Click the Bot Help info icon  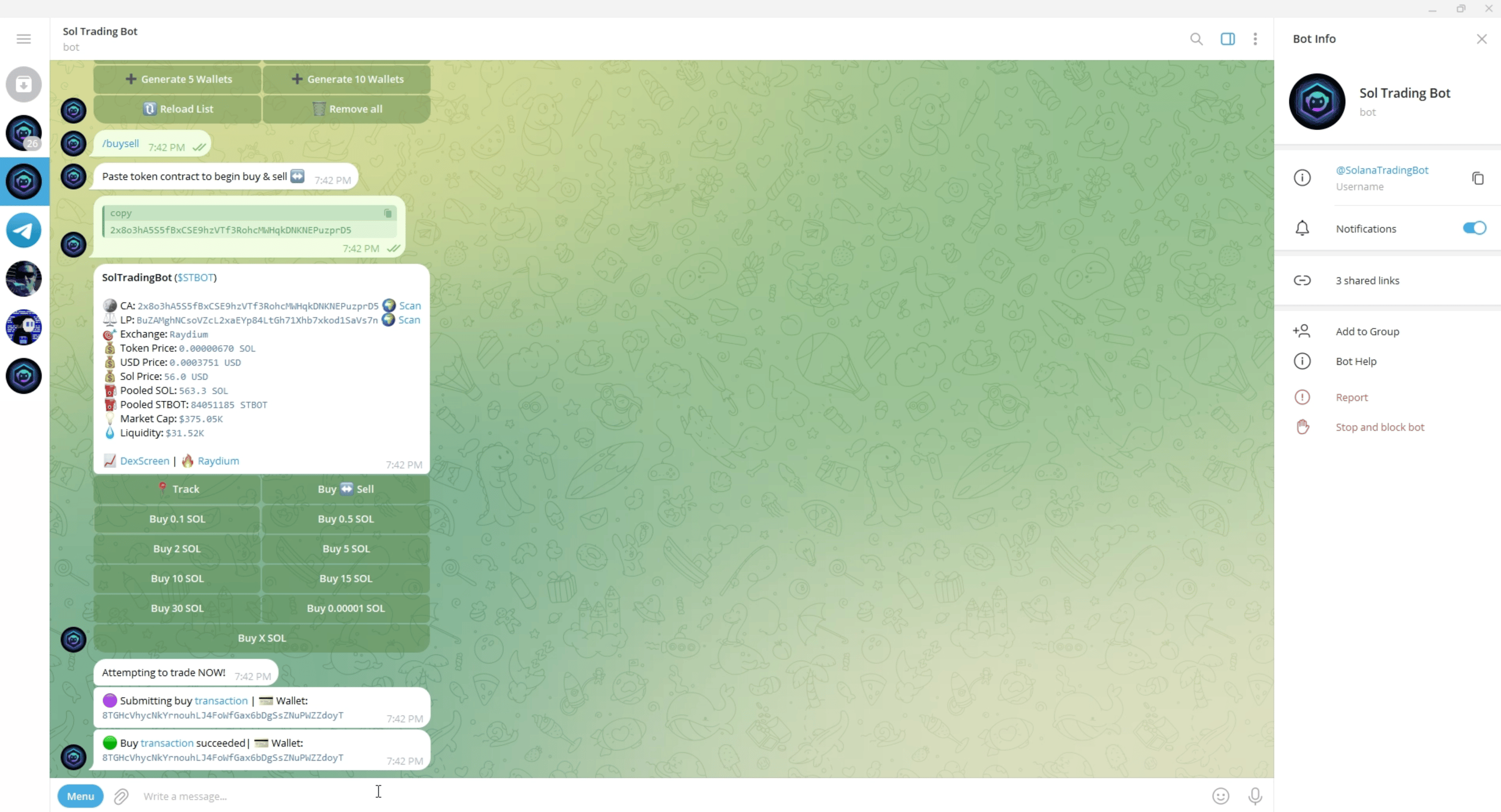pyautogui.click(x=1302, y=360)
